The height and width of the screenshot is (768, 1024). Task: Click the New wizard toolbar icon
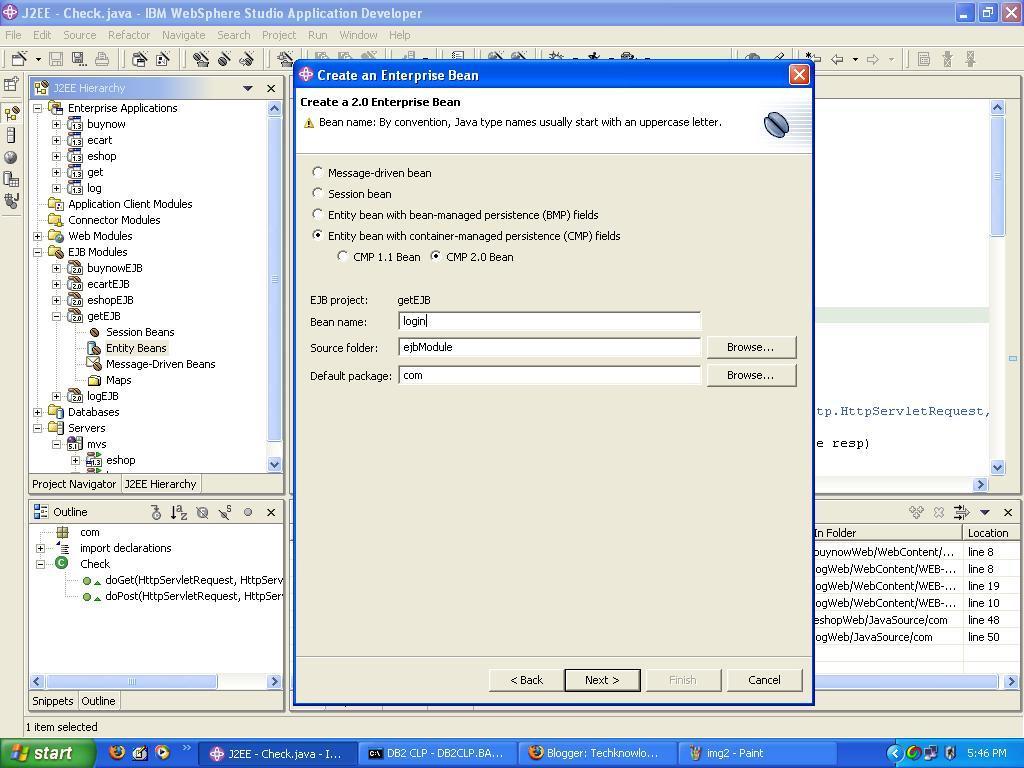[19, 59]
